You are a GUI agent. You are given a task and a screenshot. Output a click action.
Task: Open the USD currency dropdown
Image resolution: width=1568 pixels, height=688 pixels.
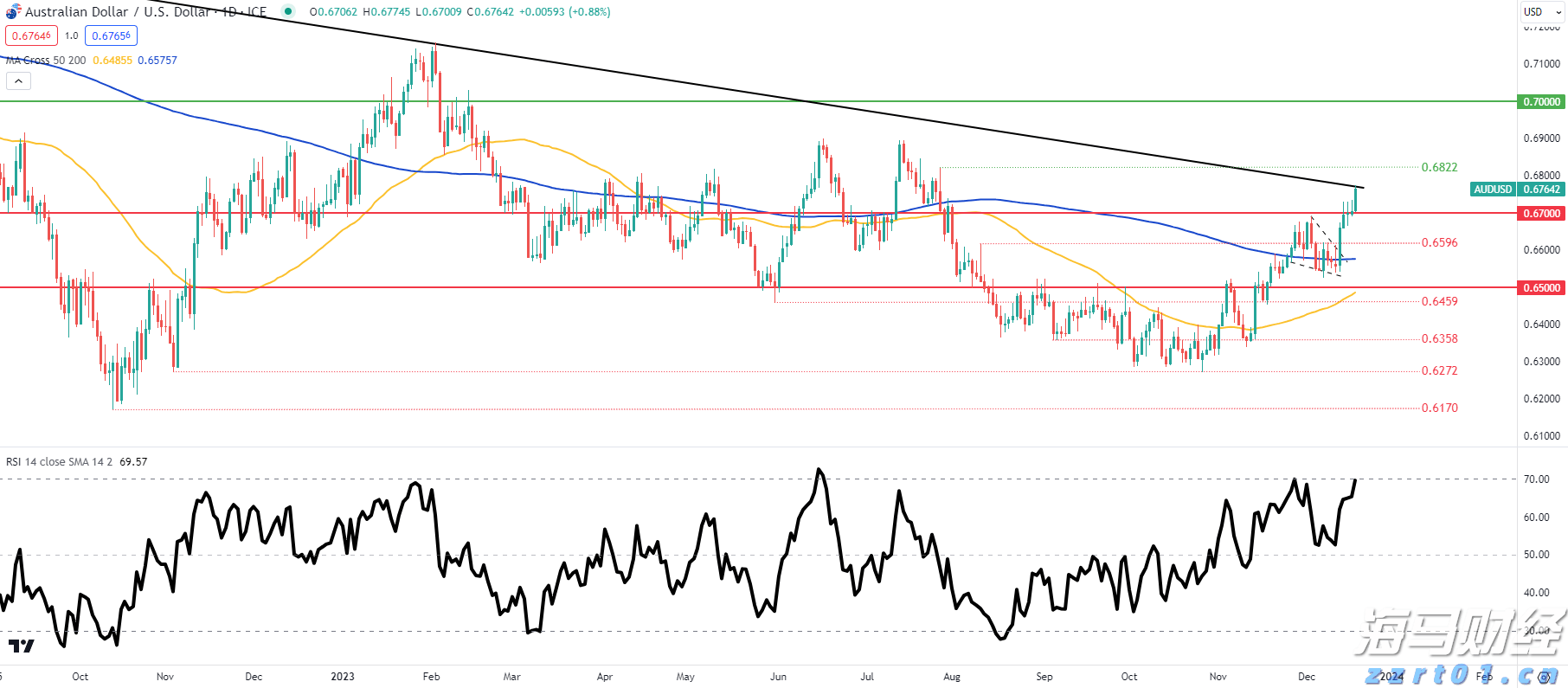[x=1543, y=12]
